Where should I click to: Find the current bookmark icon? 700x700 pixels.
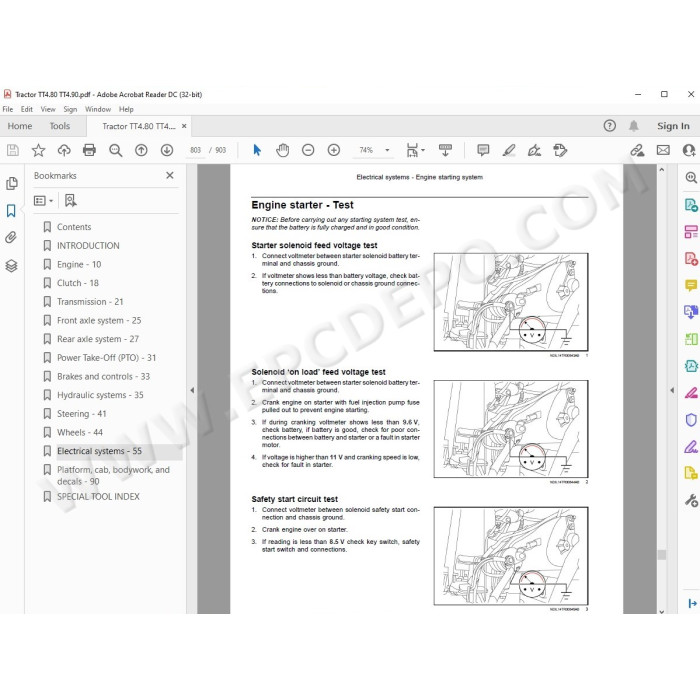tap(71, 200)
